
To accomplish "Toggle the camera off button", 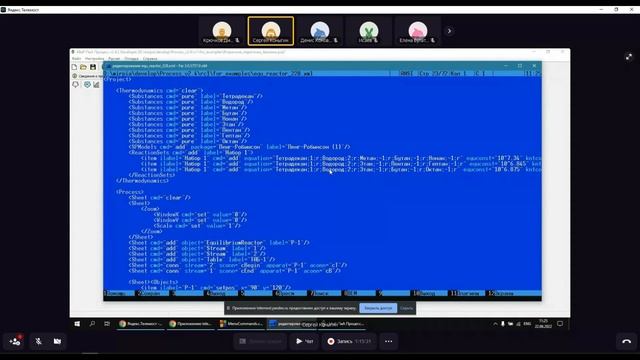I will [x=58, y=341].
